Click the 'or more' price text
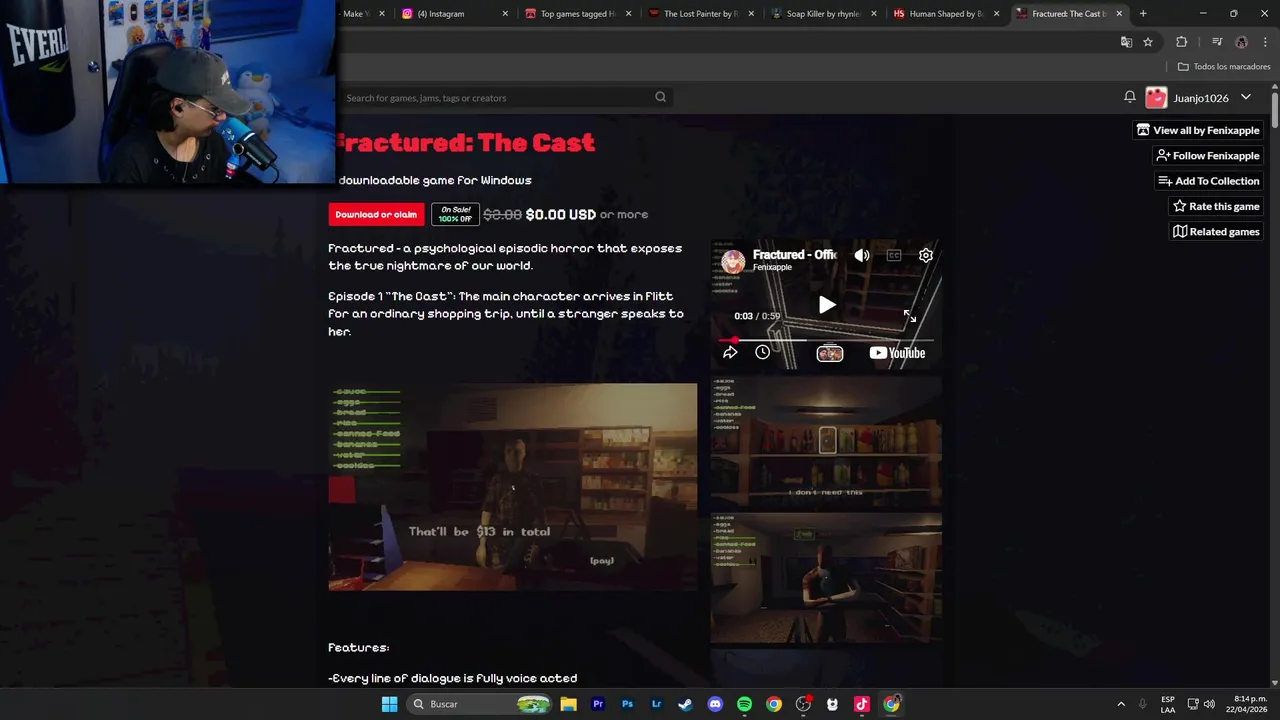This screenshot has width=1280, height=720. point(624,214)
